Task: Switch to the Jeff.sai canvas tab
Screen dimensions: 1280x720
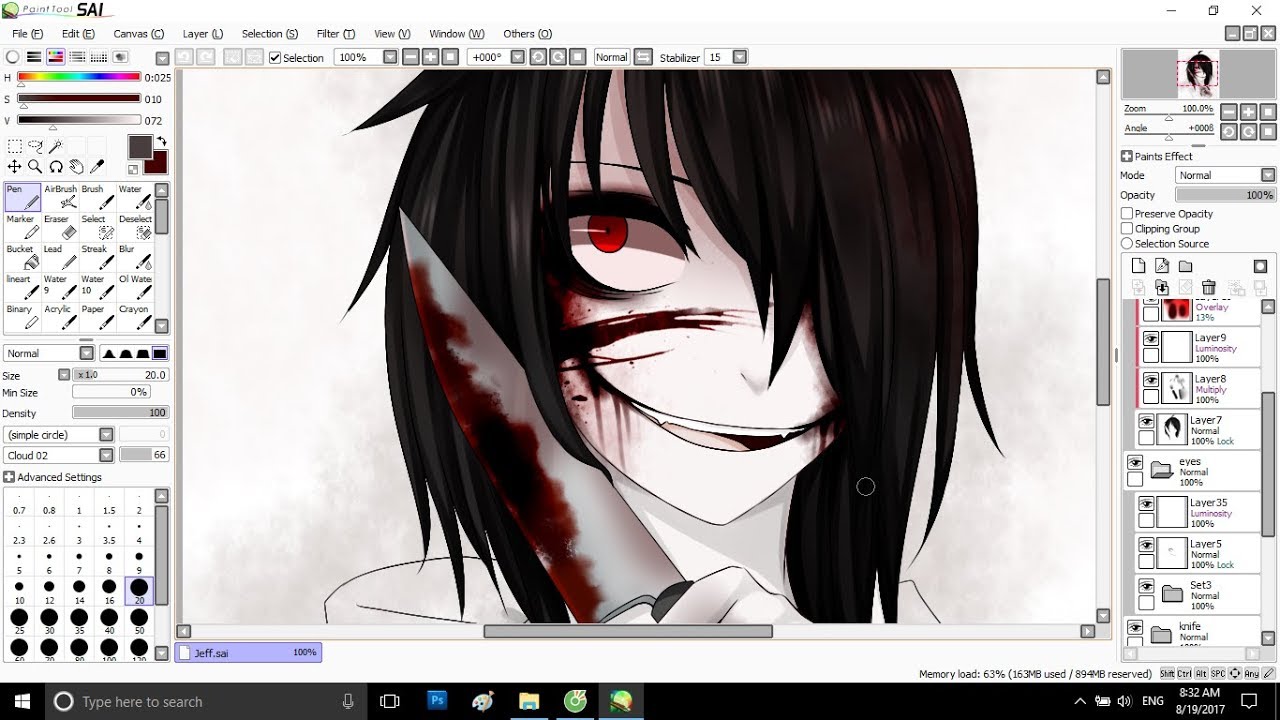Action: [x=248, y=653]
